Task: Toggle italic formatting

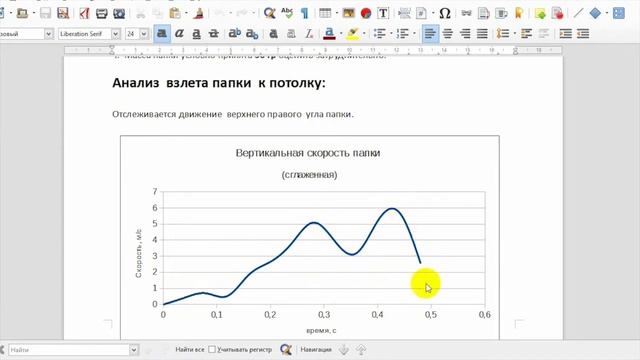Action: pos(179,33)
